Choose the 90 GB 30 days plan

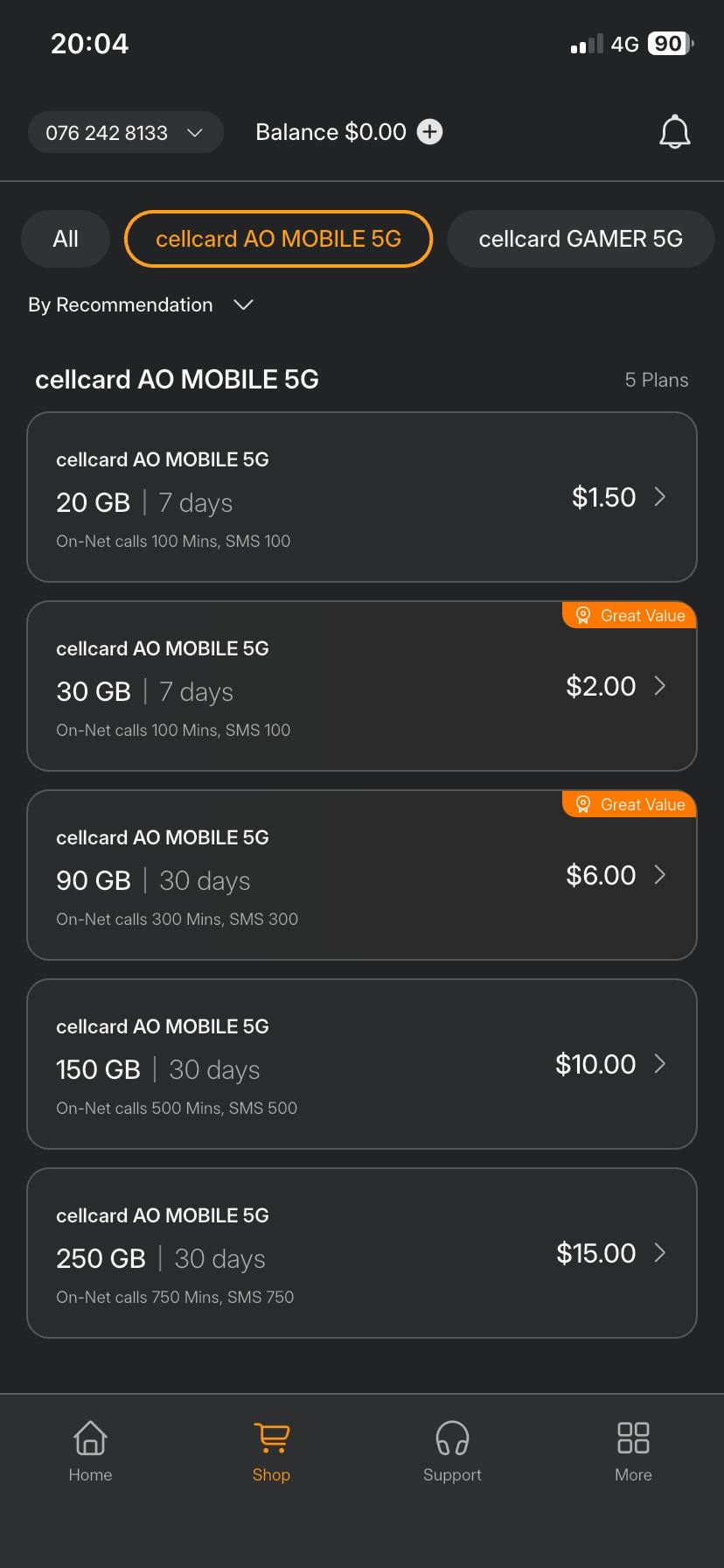tap(362, 875)
